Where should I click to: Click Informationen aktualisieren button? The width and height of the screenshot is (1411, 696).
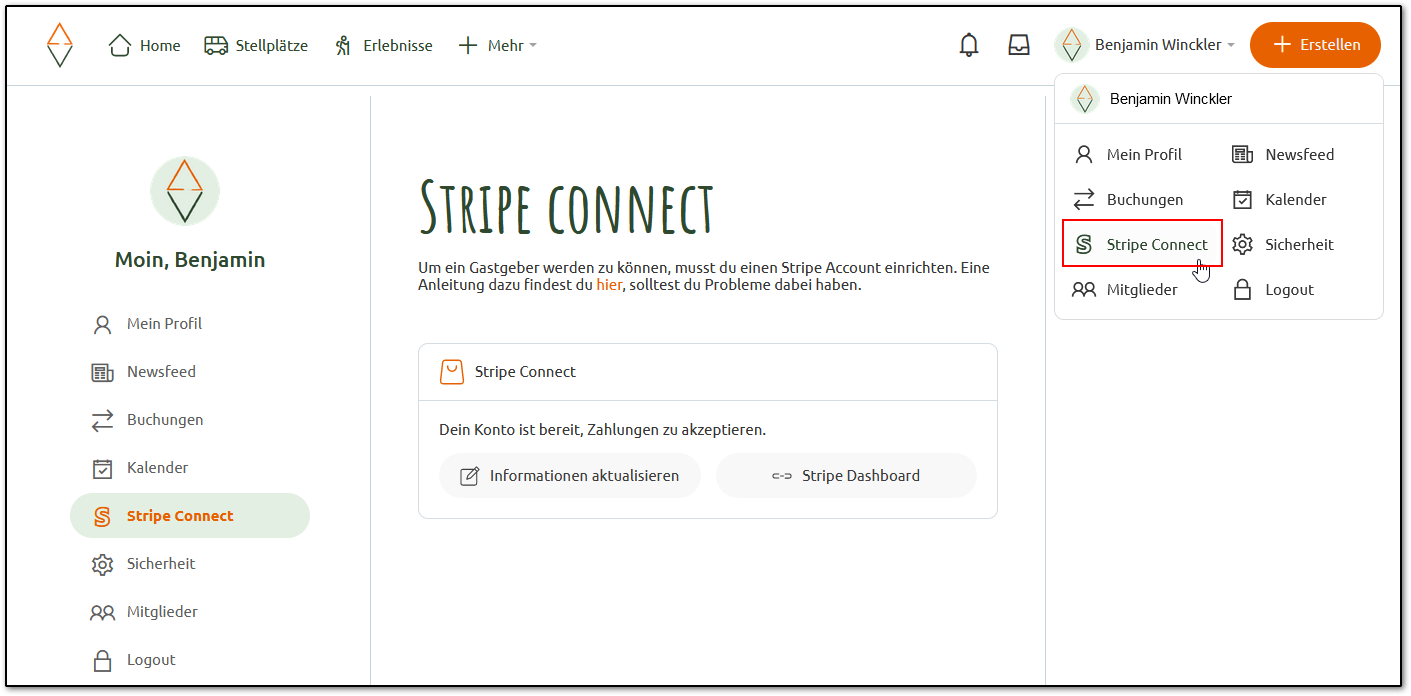(x=569, y=476)
